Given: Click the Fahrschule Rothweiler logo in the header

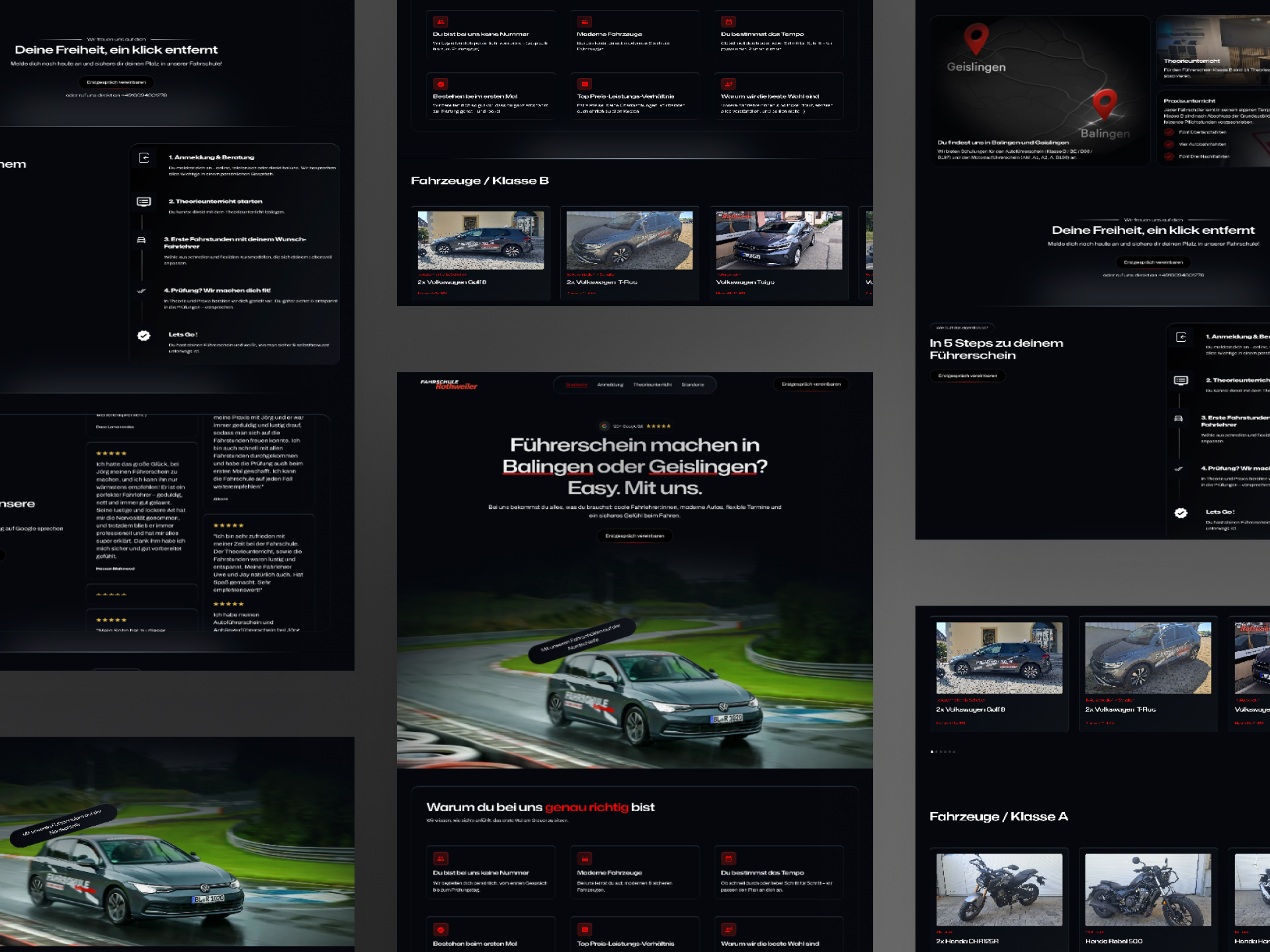Looking at the screenshot, I should pyautogui.click(x=448, y=385).
